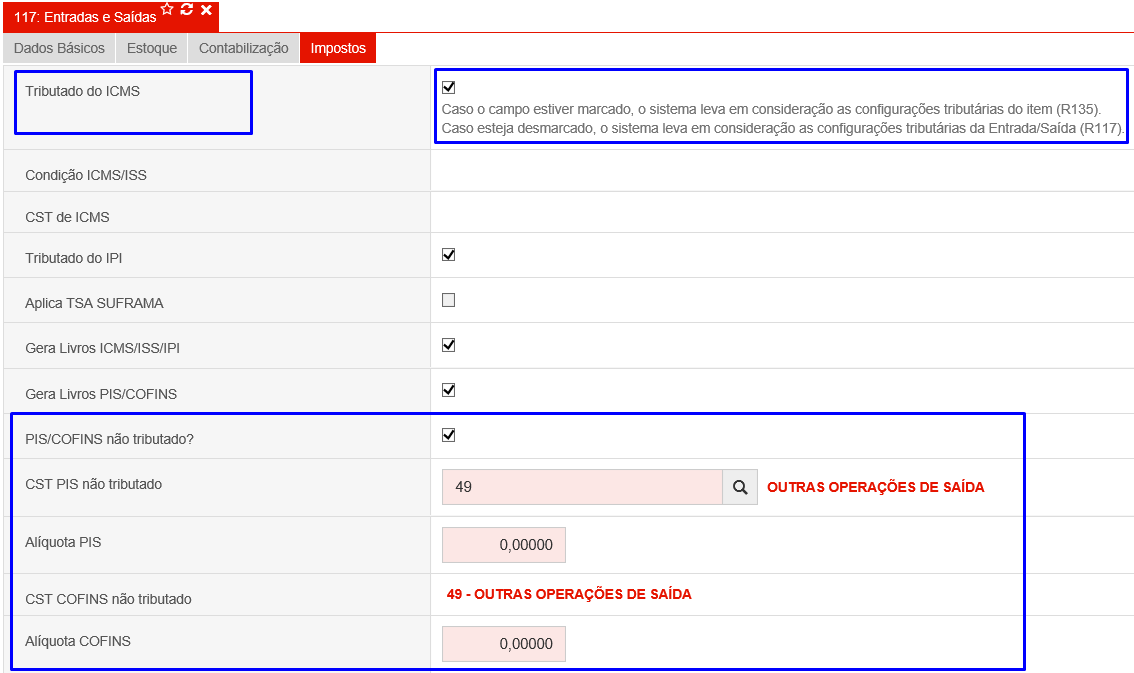Click the red text beside the CST PIS field

point(876,487)
